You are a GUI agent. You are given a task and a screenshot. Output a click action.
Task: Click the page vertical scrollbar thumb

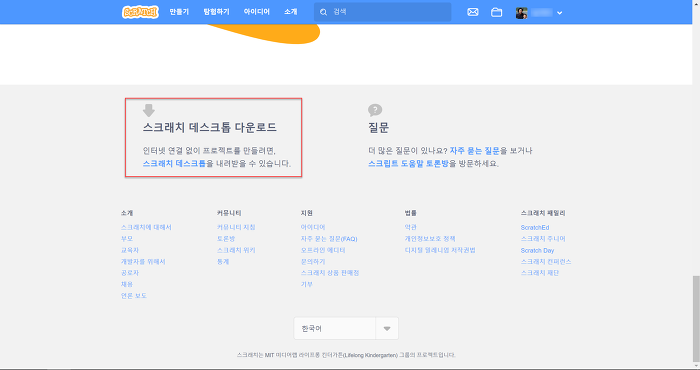pyautogui.click(x=696, y=318)
